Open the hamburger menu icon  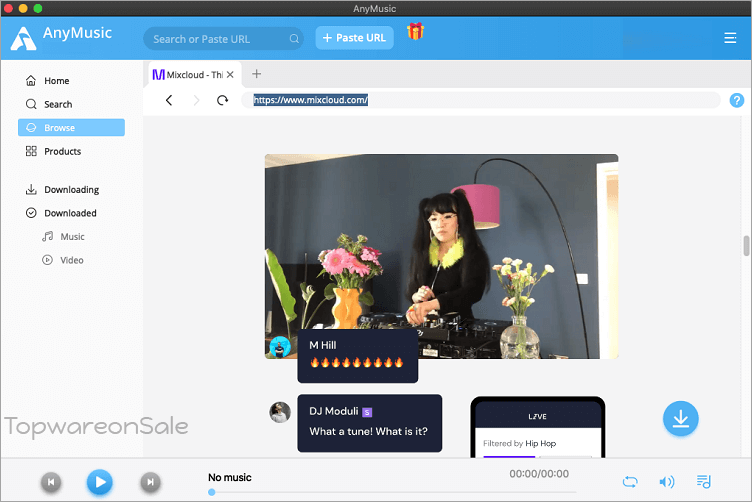pyautogui.click(x=730, y=38)
